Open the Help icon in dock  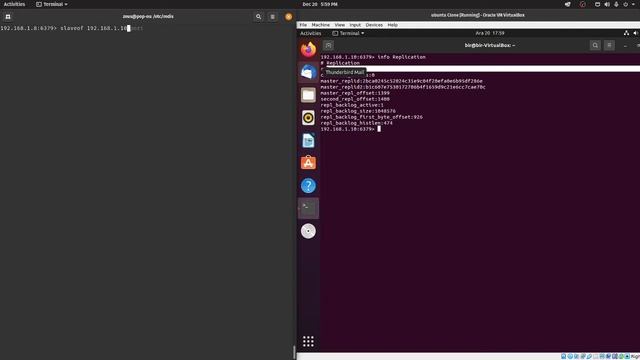pos(308,186)
